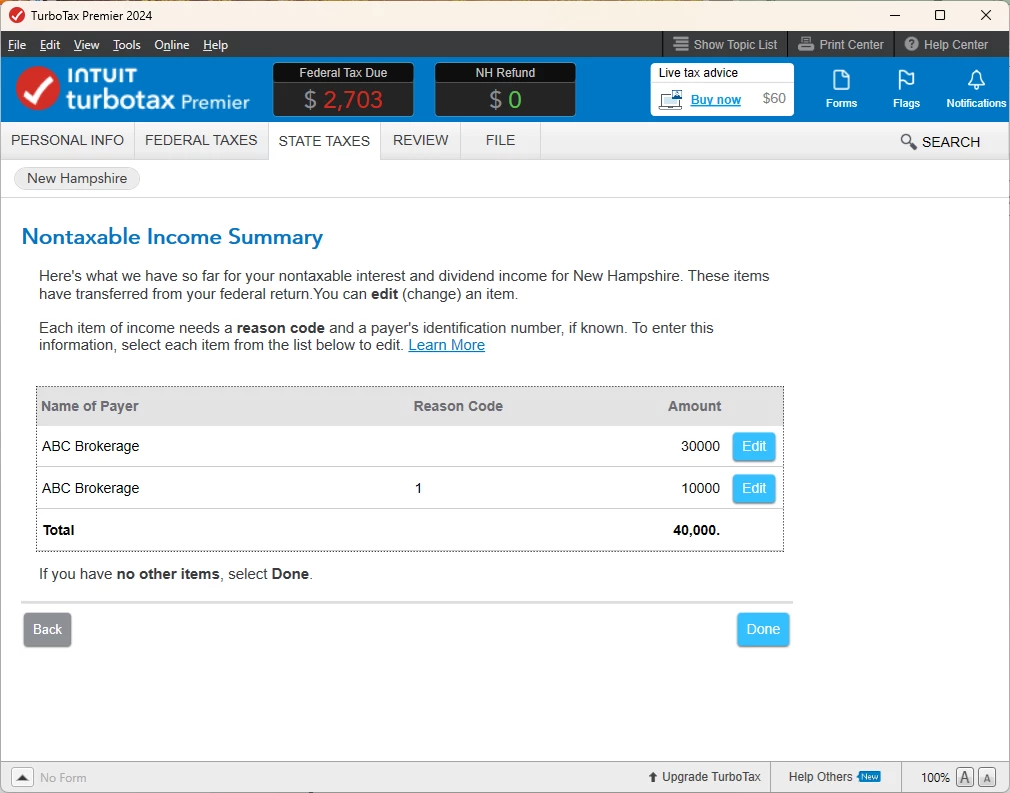Screen dimensions: 1010x793
Task: Click the Amount column header
Action: (694, 406)
